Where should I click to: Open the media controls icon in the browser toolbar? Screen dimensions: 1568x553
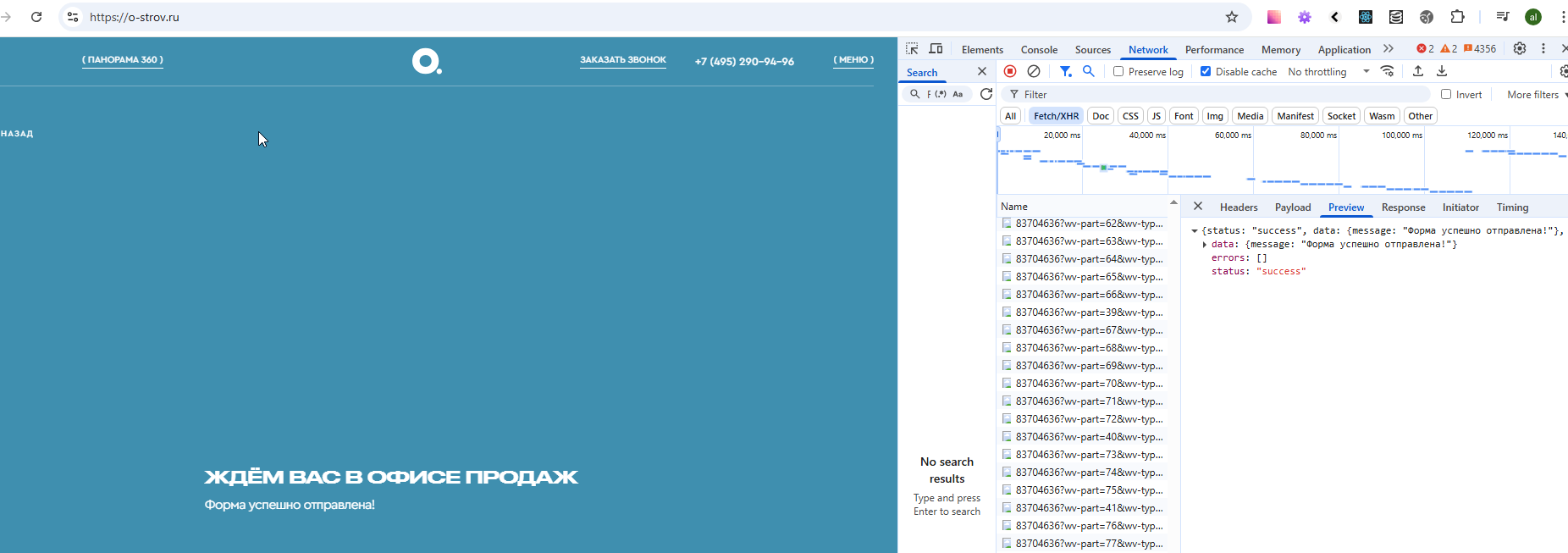point(1502,17)
